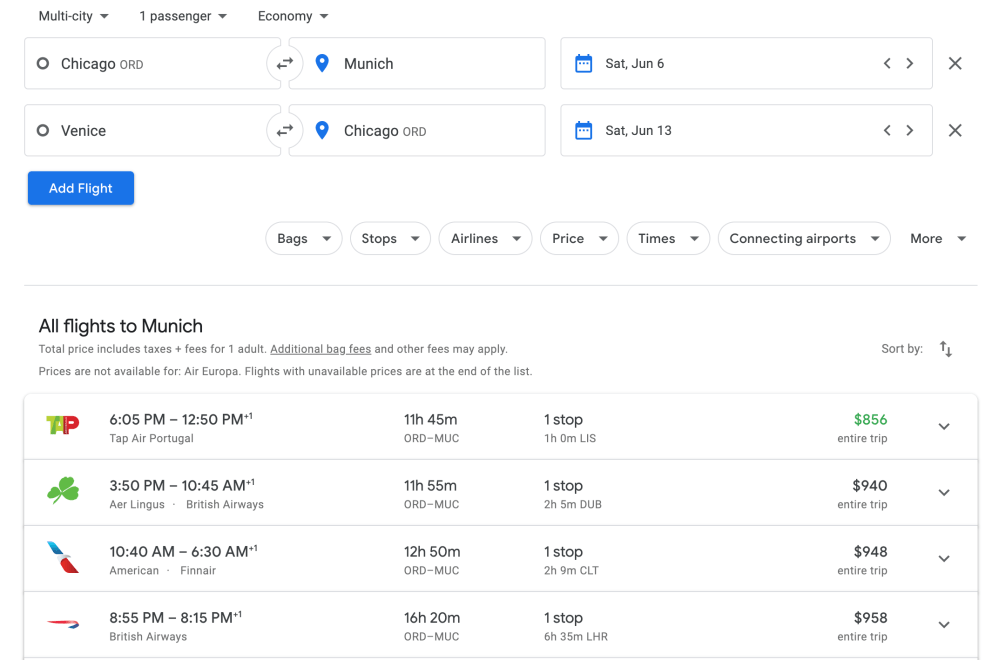Open the Connecting airports filter
Viewport: 999px width, 660px height.
[803, 239]
